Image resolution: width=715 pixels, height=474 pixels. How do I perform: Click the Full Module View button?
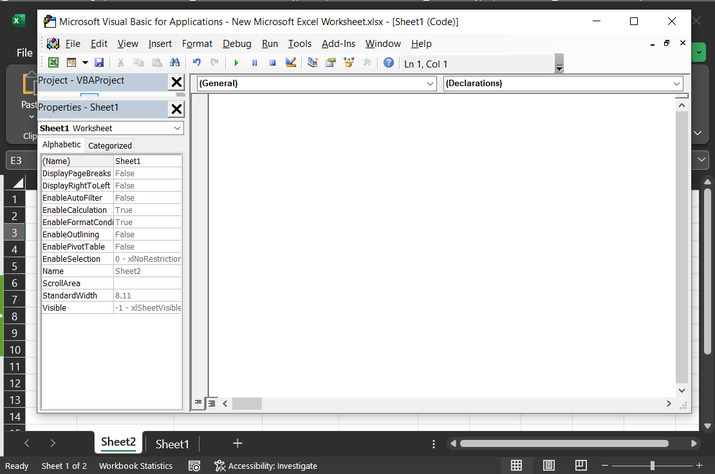click(x=212, y=403)
